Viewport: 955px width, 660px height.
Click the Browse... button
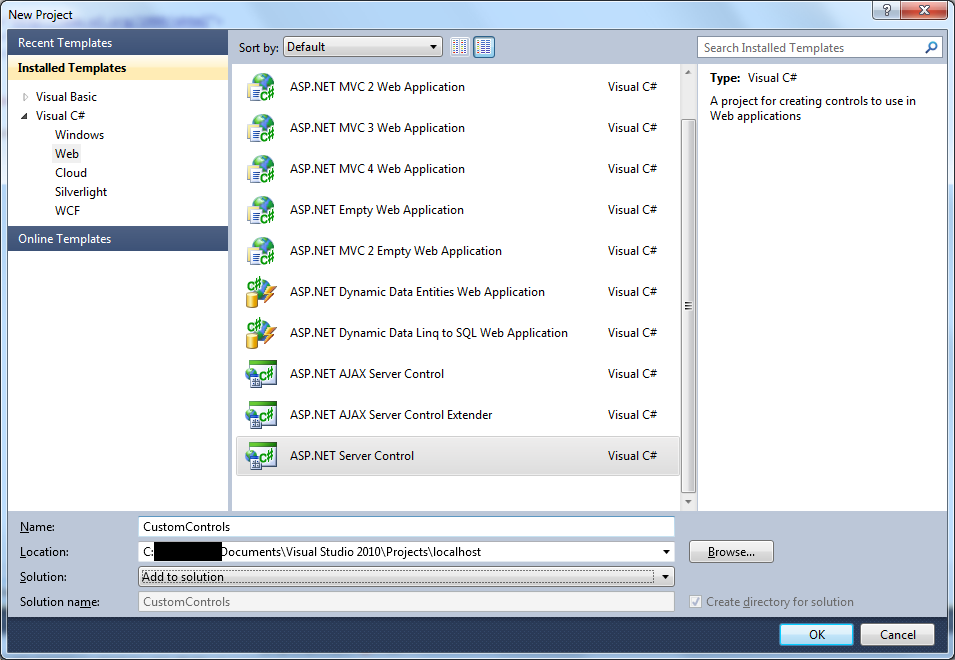pos(731,552)
